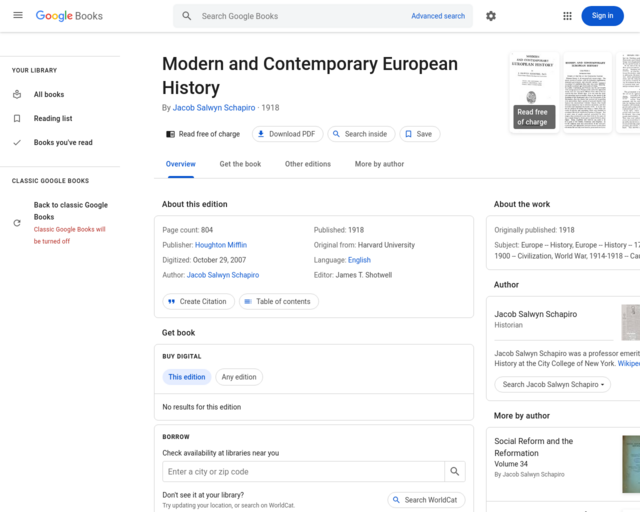Image resolution: width=640 pixels, height=512 pixels.
Task: Click author name Jacob Salwyn Schapiro in Author card
Action: [536, 314]
